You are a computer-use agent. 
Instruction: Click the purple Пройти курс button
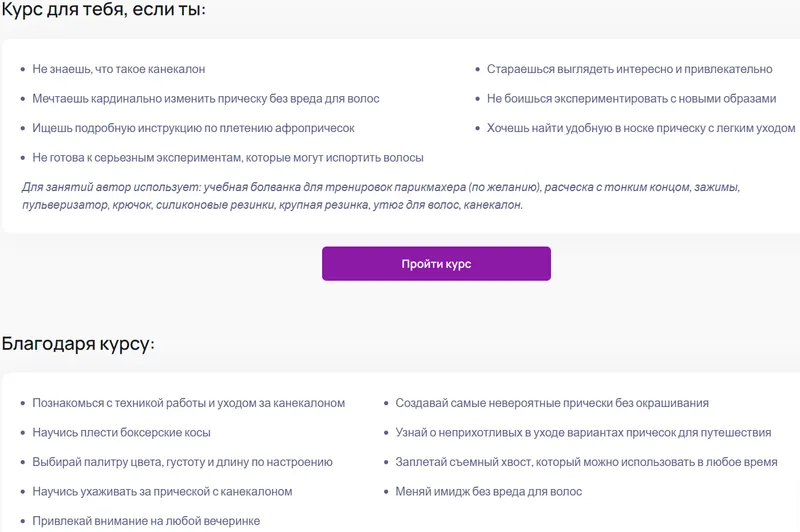(x=436, y=264)
